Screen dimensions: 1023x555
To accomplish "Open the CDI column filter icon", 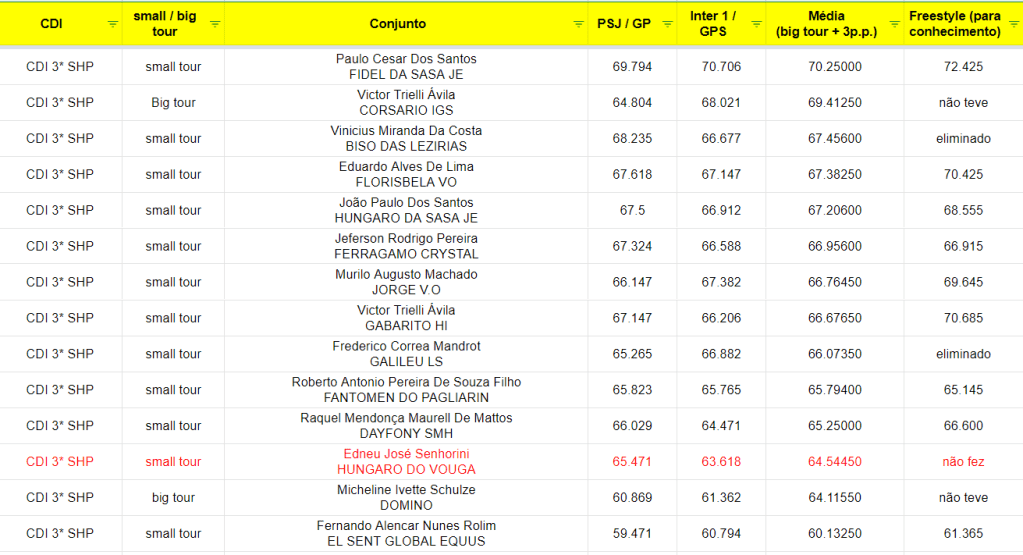I will [x=110, y=24].
